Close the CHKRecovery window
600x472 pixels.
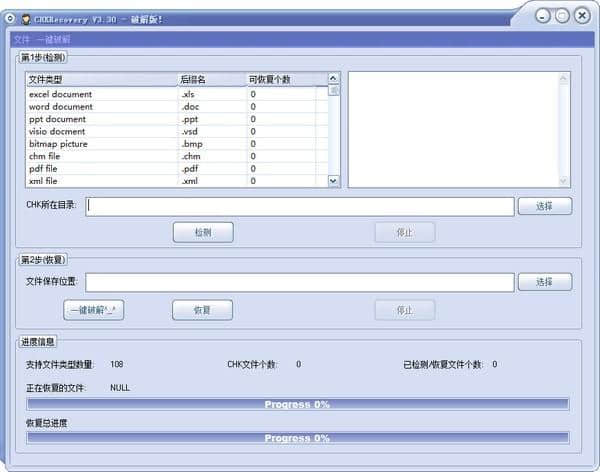tap(582, 16)
